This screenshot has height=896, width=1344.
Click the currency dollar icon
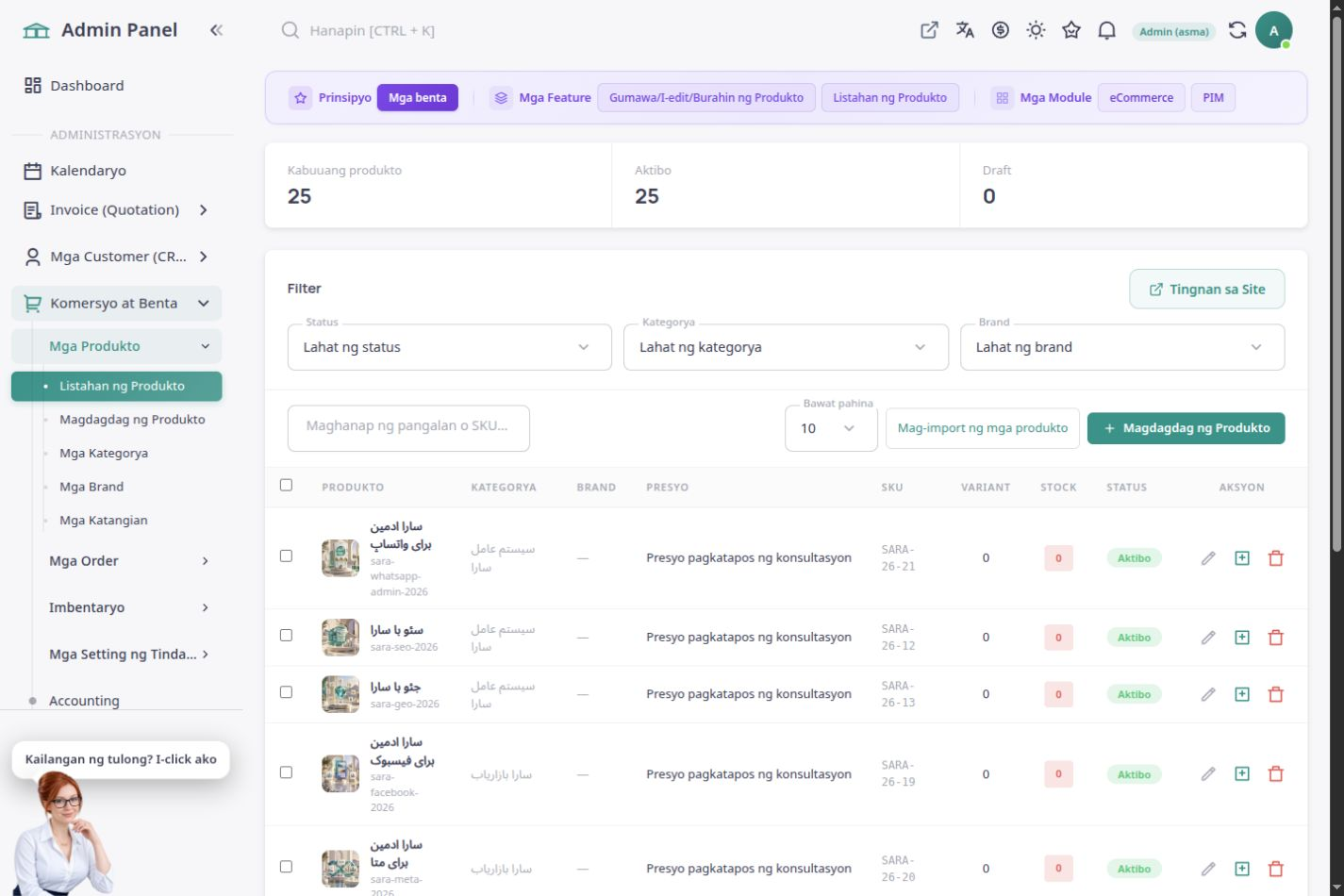pyautogui.click(x=1001, y=30)
